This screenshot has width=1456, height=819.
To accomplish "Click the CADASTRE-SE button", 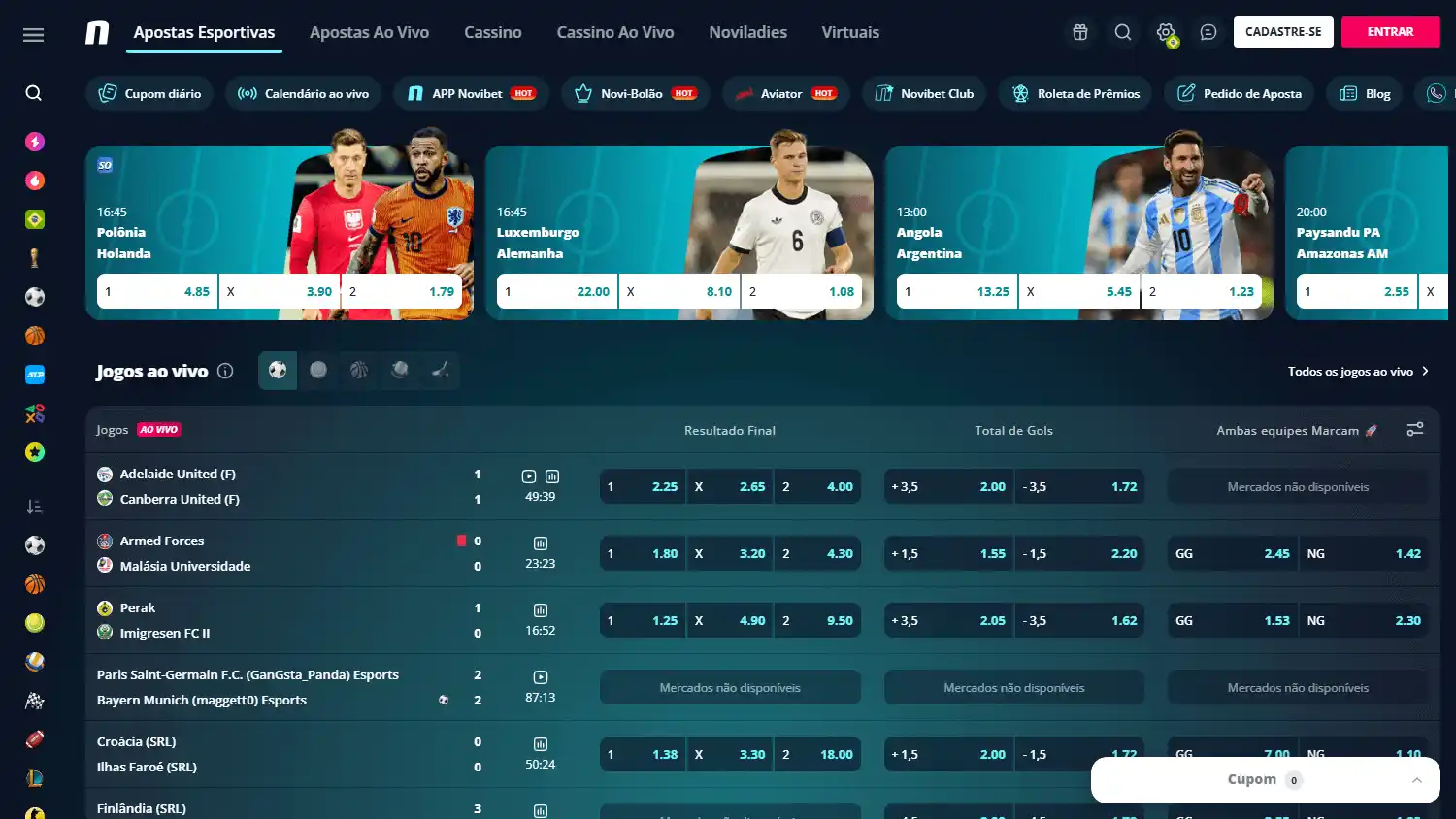I will (x=1283, y=32).
